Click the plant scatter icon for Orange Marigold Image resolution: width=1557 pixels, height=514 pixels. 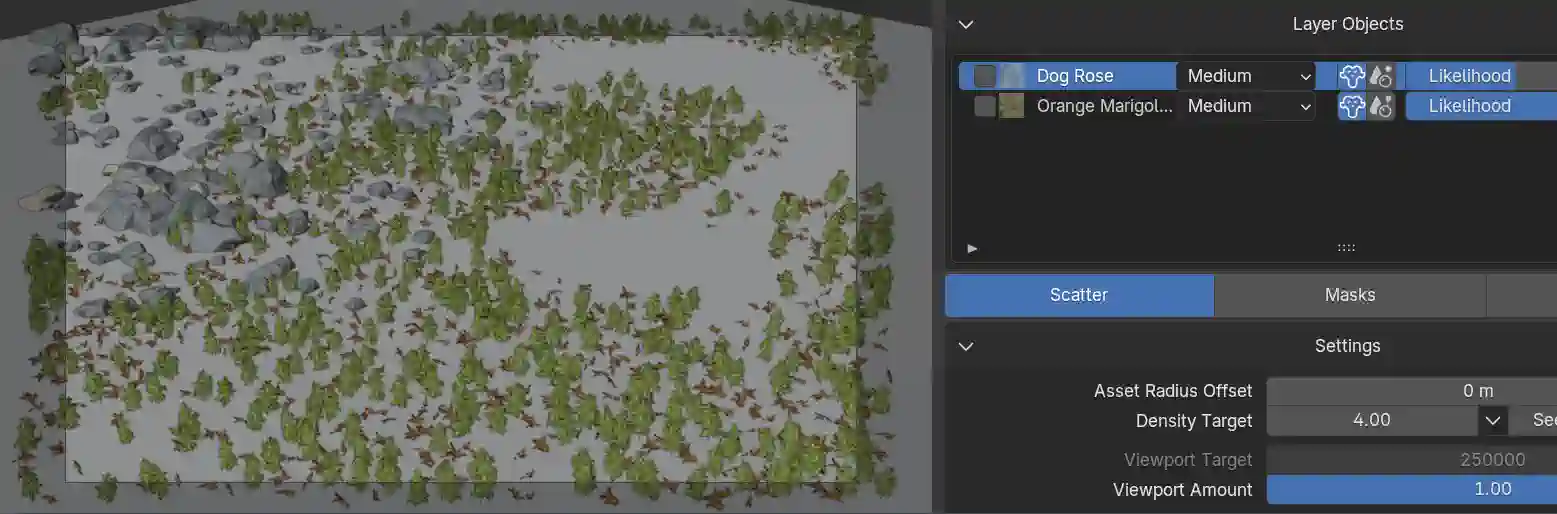[1351, 106]
